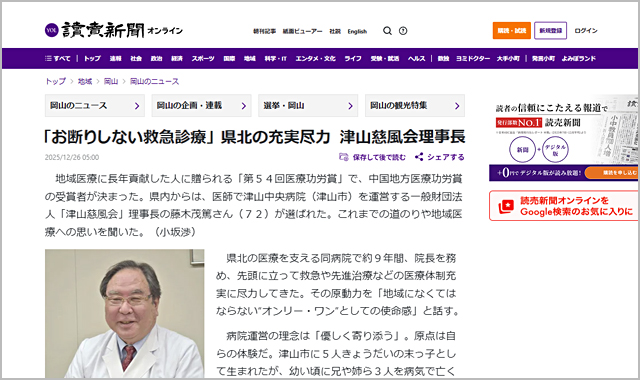Click the デジタル版 circle in the ad

555,149
